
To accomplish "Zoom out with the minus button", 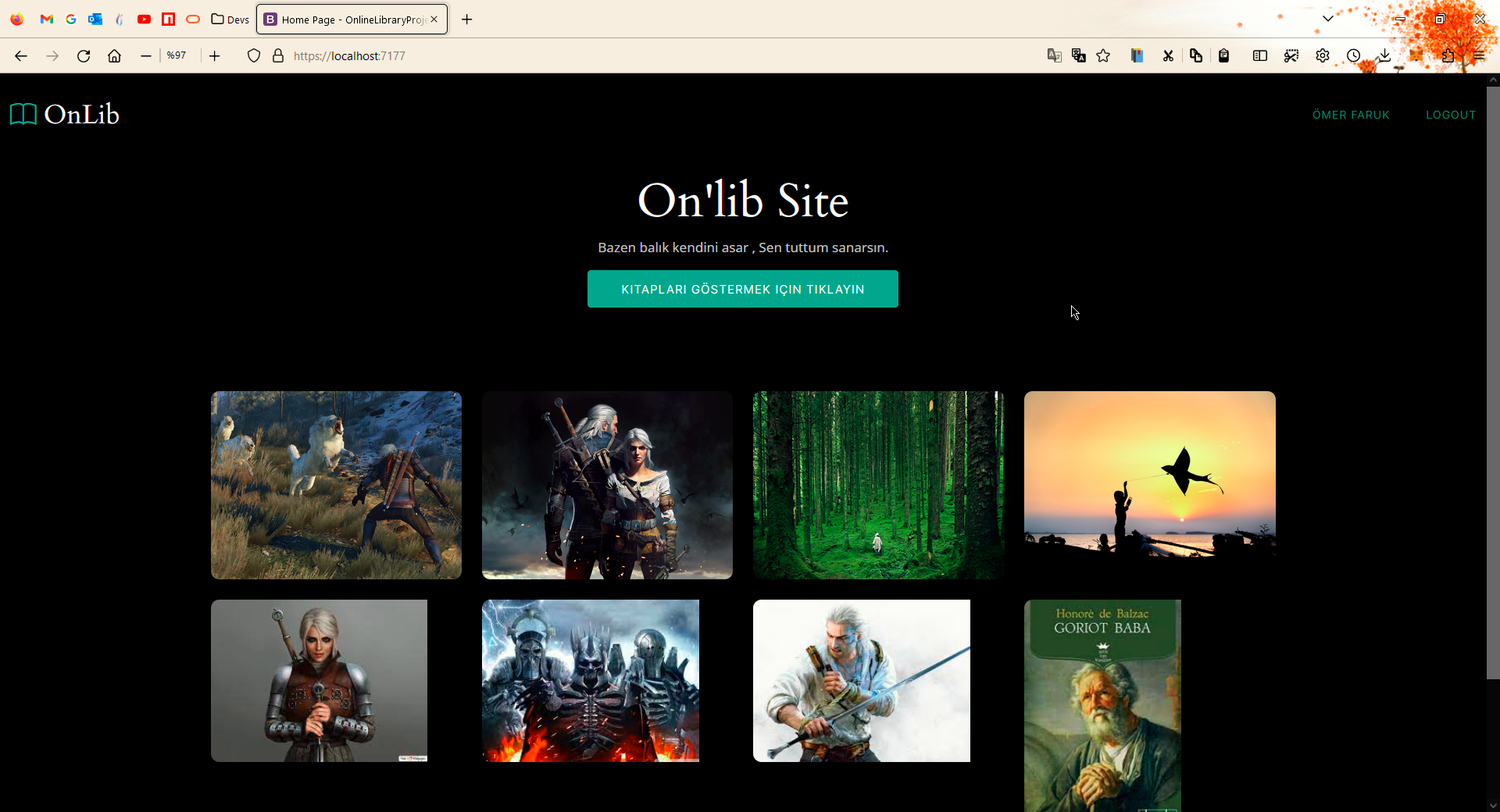I will (146, 55).
